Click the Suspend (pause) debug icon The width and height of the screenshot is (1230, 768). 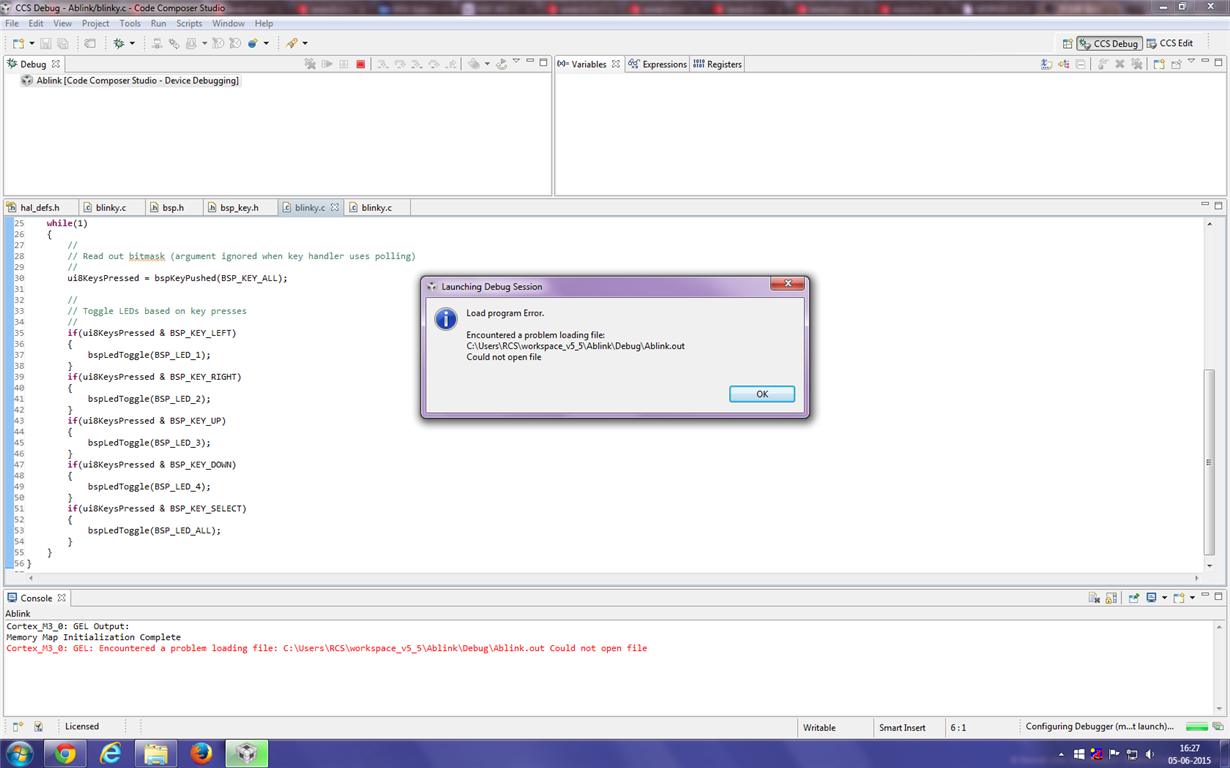[345, 63]
